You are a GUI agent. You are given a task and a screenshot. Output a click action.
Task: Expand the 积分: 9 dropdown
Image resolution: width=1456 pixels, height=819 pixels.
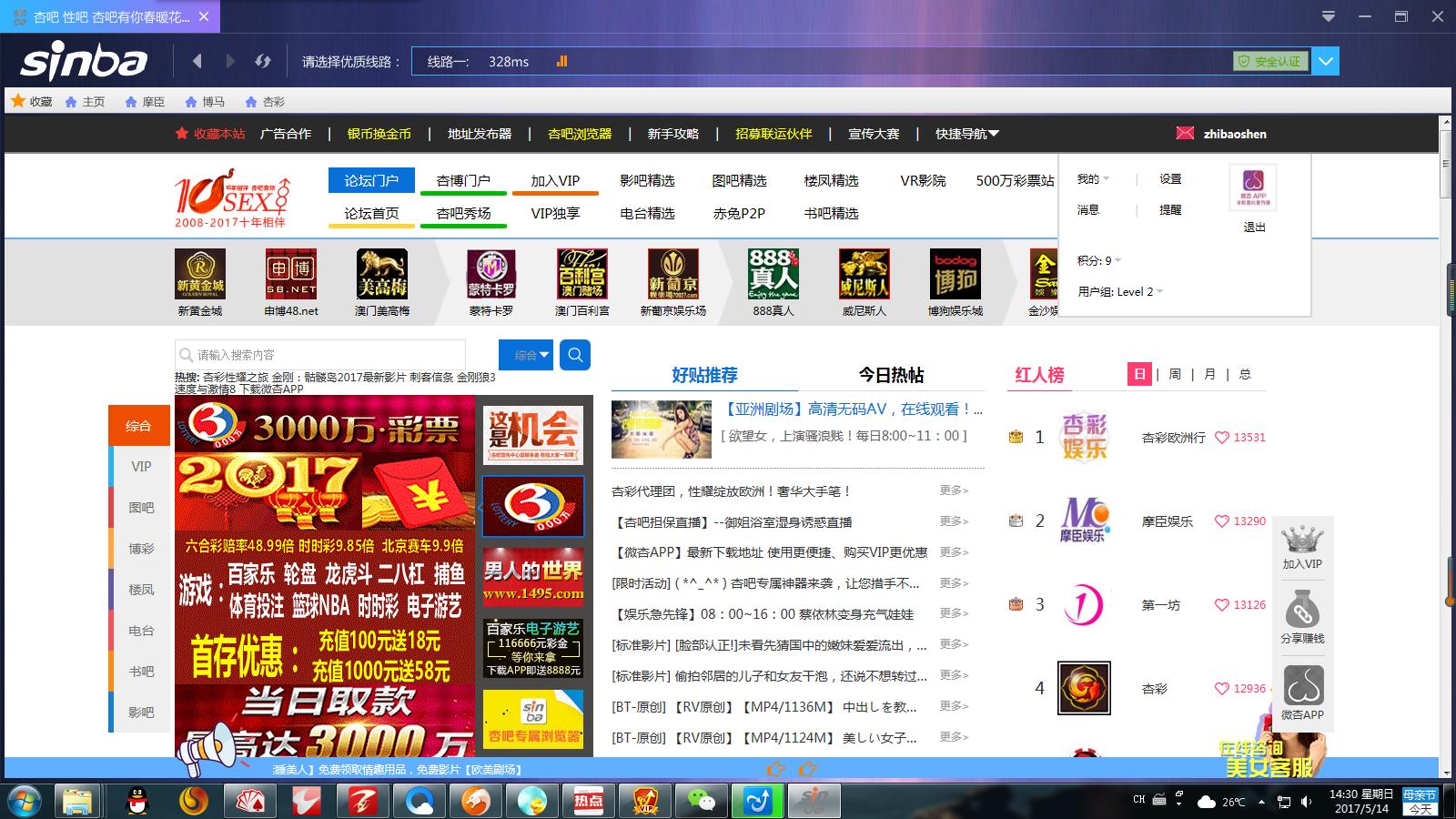[x=1099, y=260]
